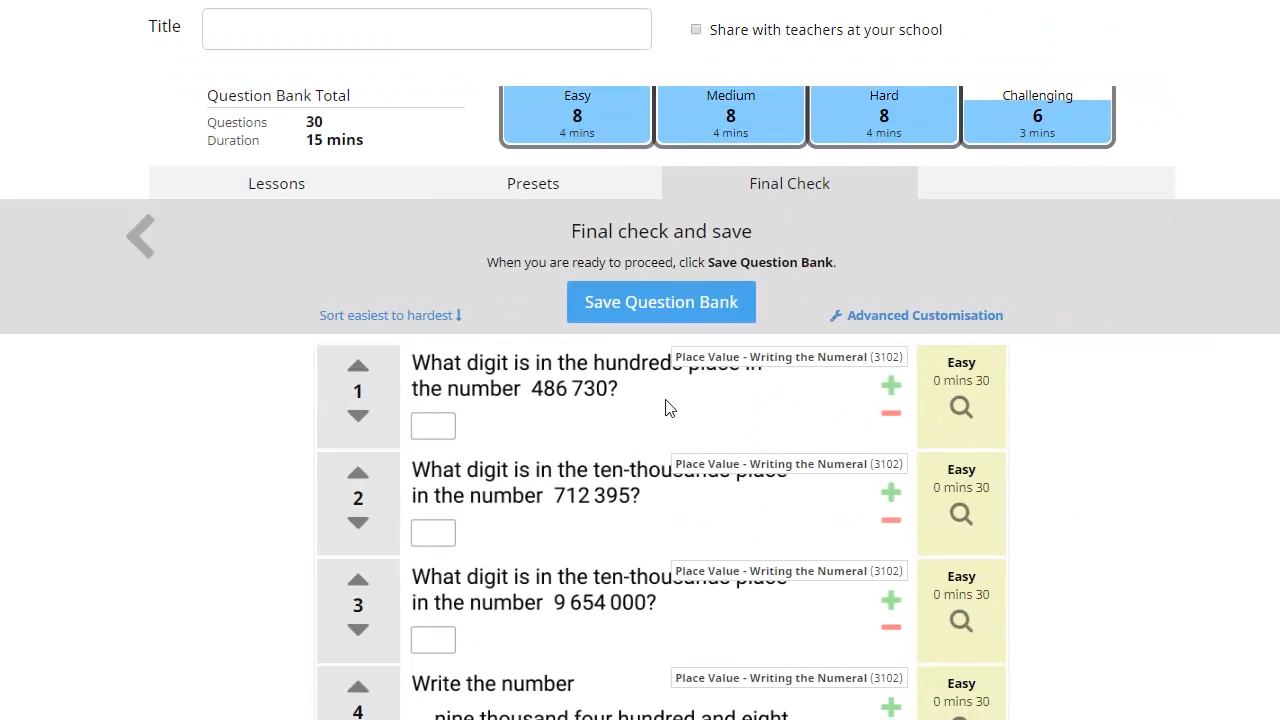1280x720 pixels.
Task: Sort questions easiest to hardest
Action: [x=390, y=315]
